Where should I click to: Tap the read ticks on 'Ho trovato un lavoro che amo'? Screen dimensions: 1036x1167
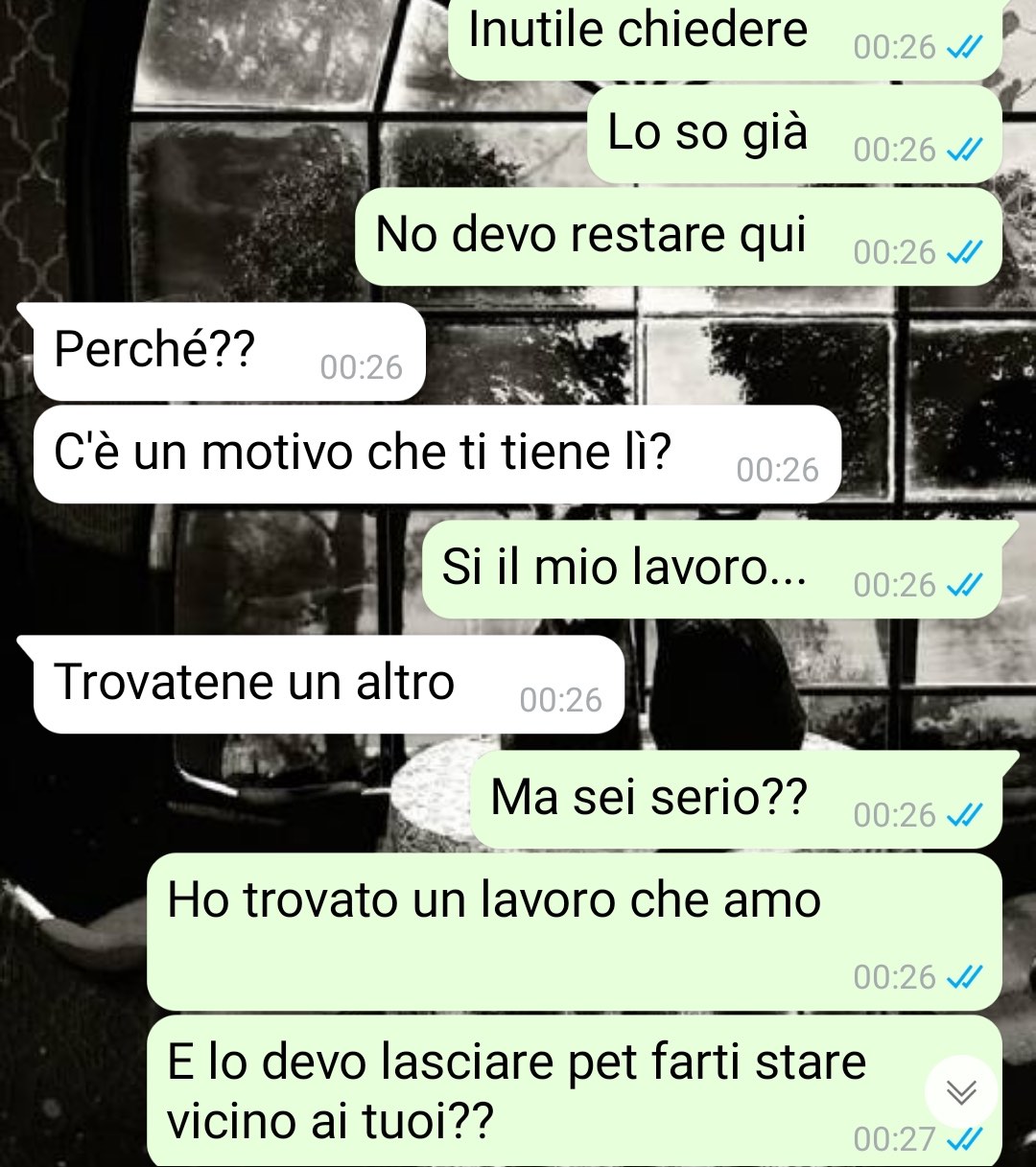[964, 978]
